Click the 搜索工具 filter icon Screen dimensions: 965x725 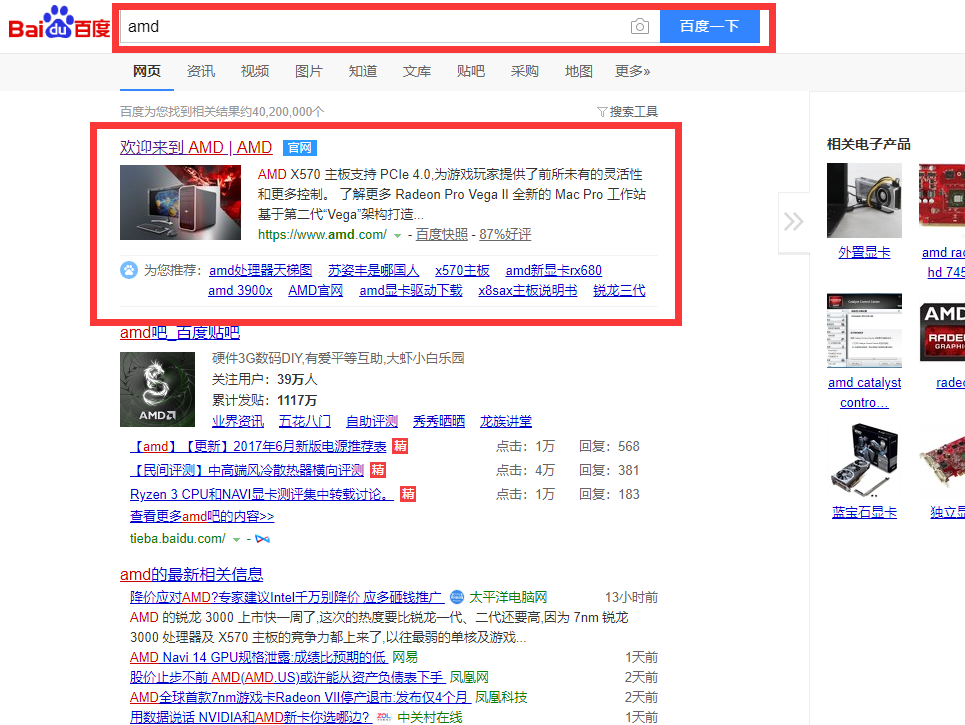602,111
